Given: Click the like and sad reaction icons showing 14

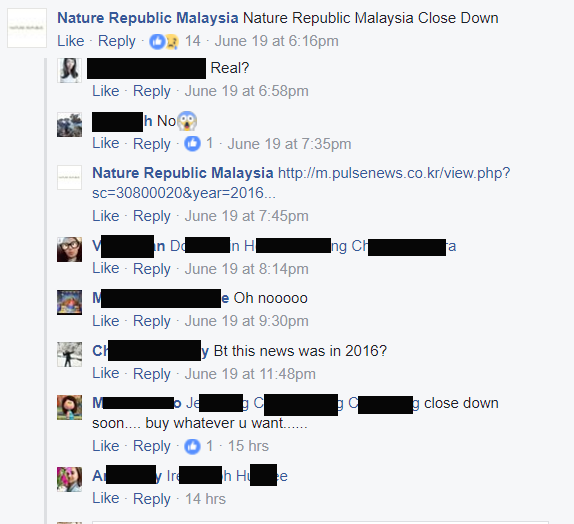Looking at the screenshot, I should [x=164, y=41].
